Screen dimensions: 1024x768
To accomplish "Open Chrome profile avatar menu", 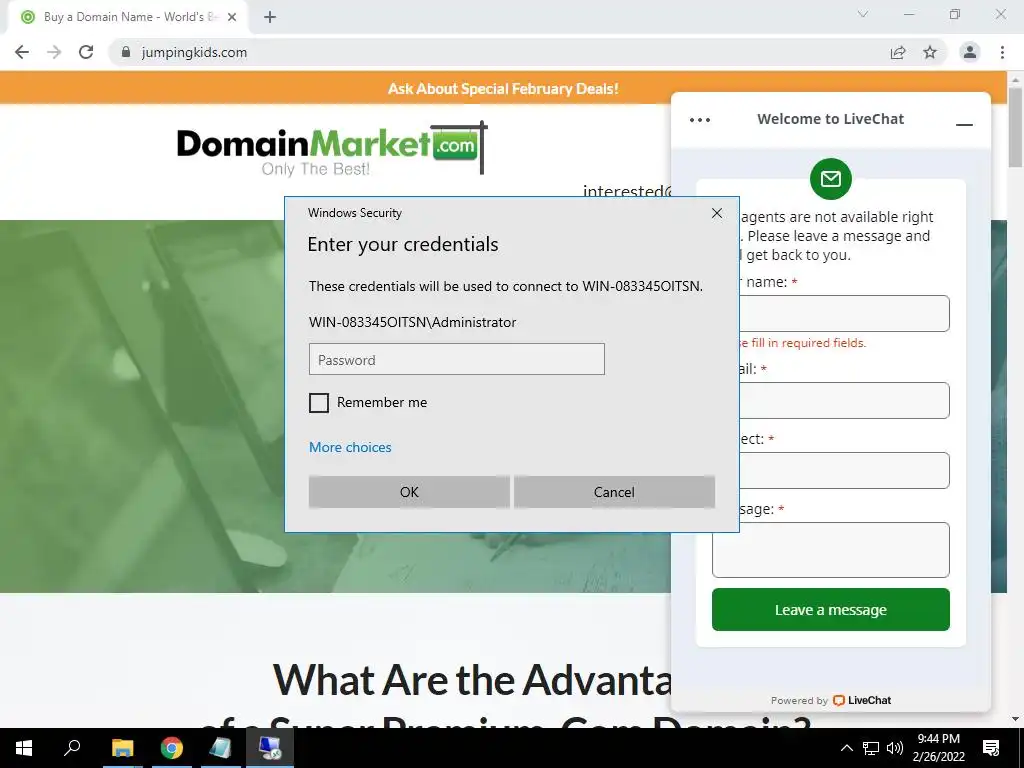I will [970, 52].
